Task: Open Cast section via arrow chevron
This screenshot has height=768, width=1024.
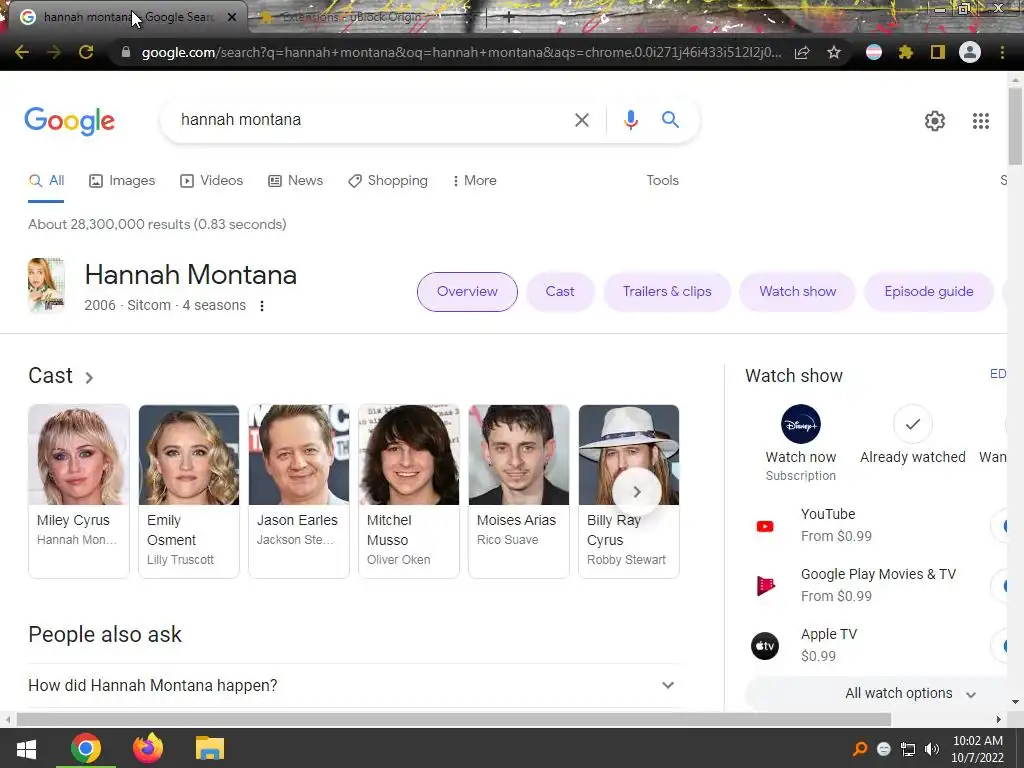Action: click(x=89, y=377)
